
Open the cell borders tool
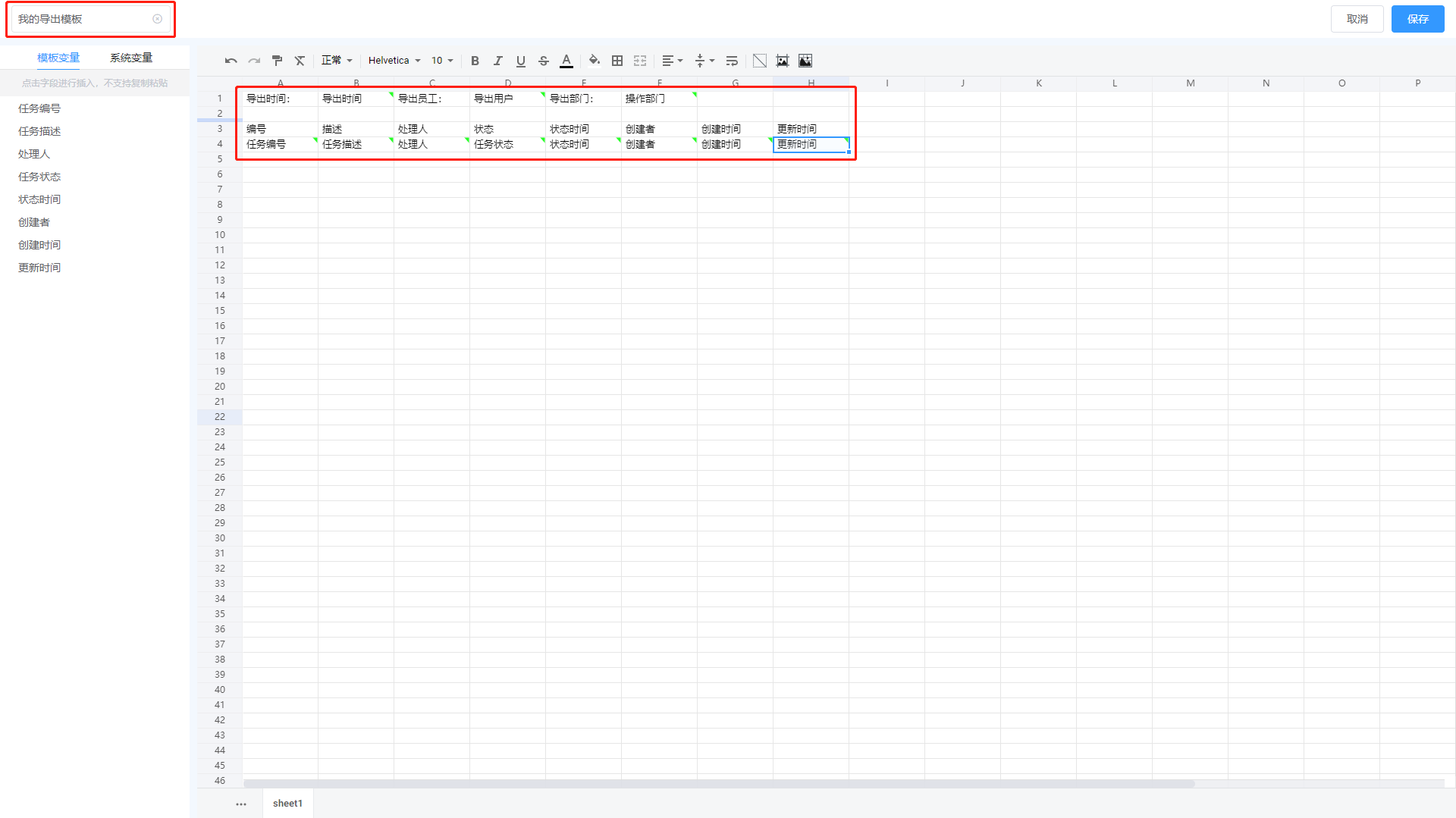tap(617, 61)
